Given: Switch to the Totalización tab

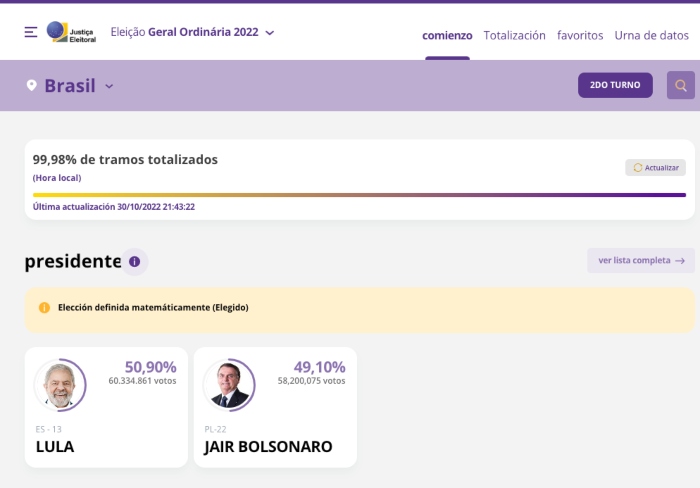Looking at the screenshot, I should (514, 35).
